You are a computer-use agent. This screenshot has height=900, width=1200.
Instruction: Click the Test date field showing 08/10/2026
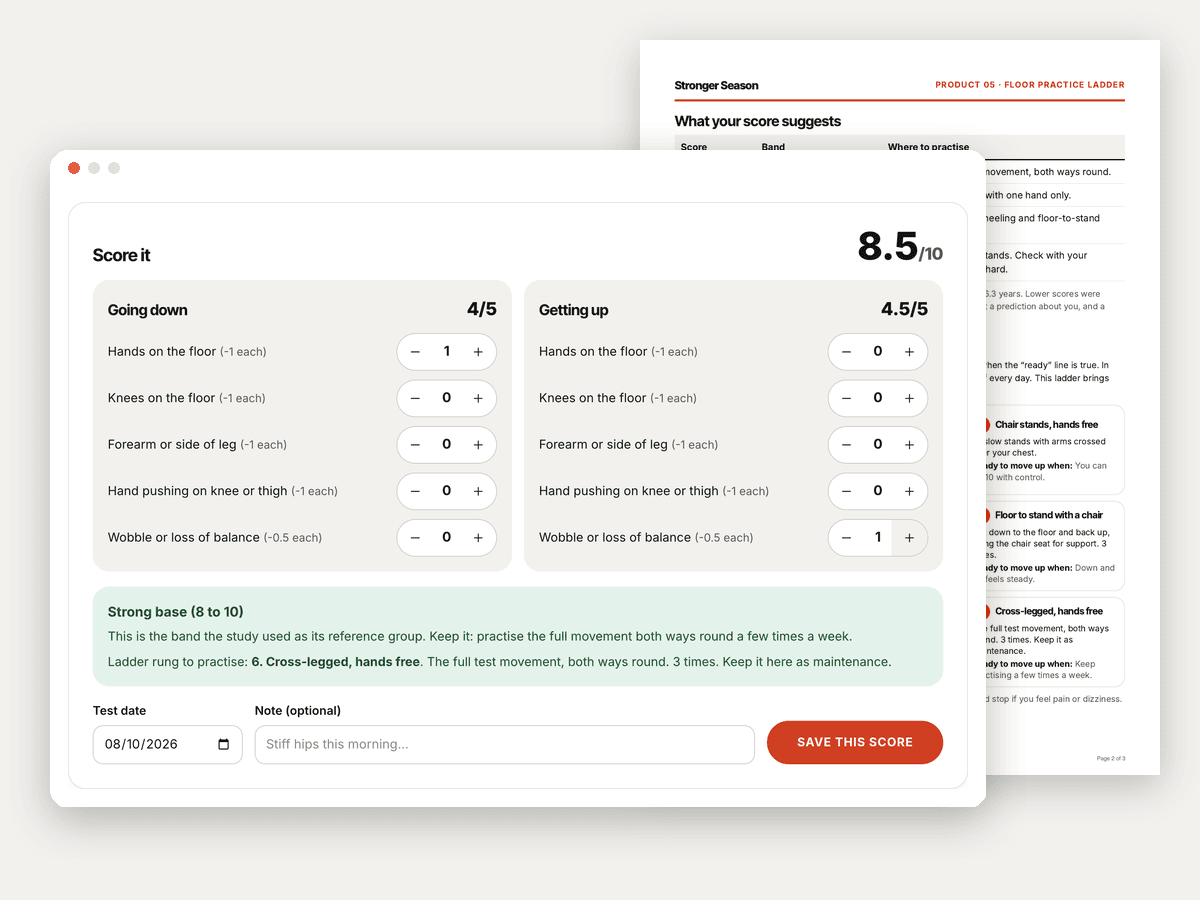(x=168, y=744)
